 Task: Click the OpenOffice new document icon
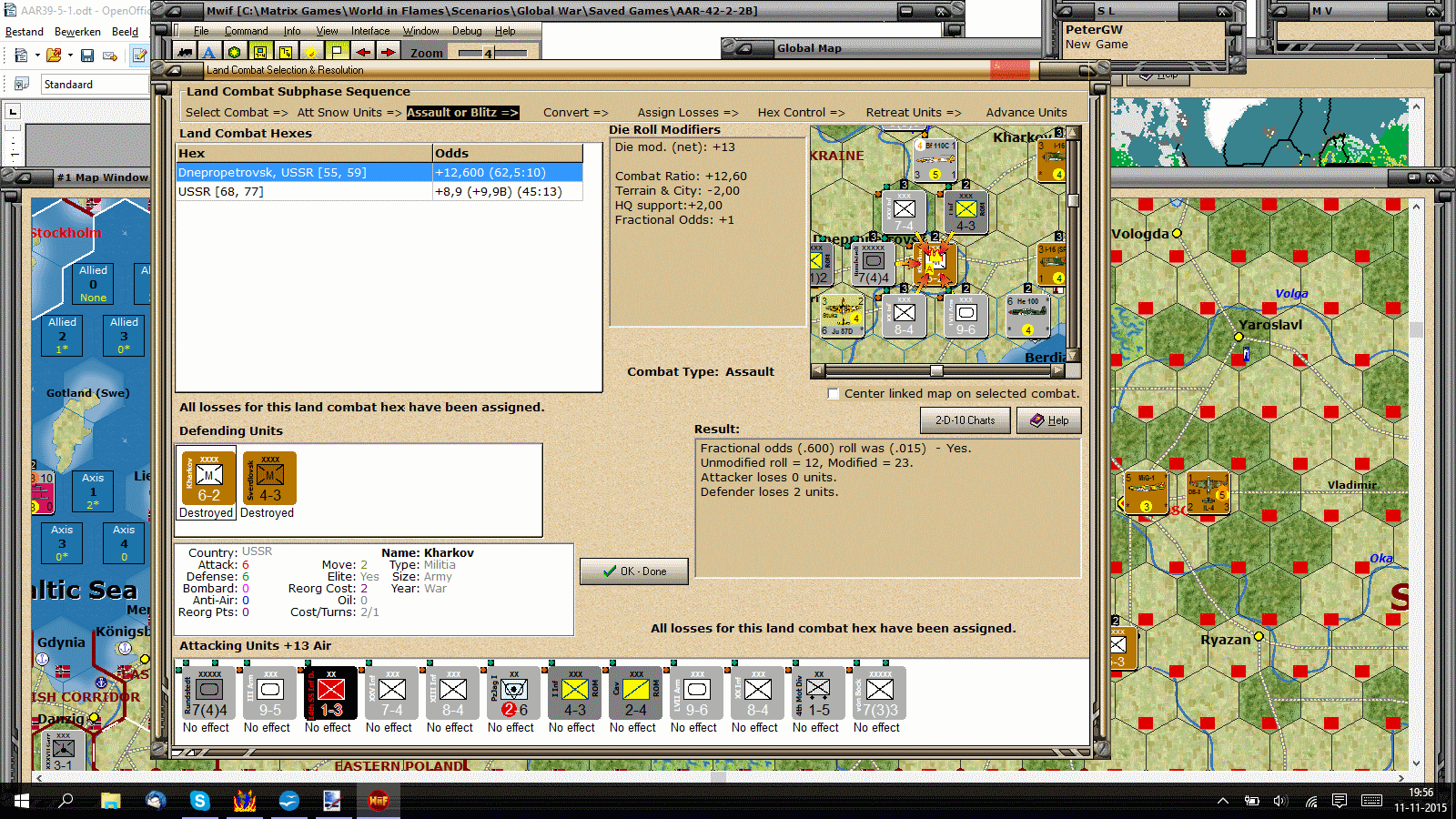(21, 56)
